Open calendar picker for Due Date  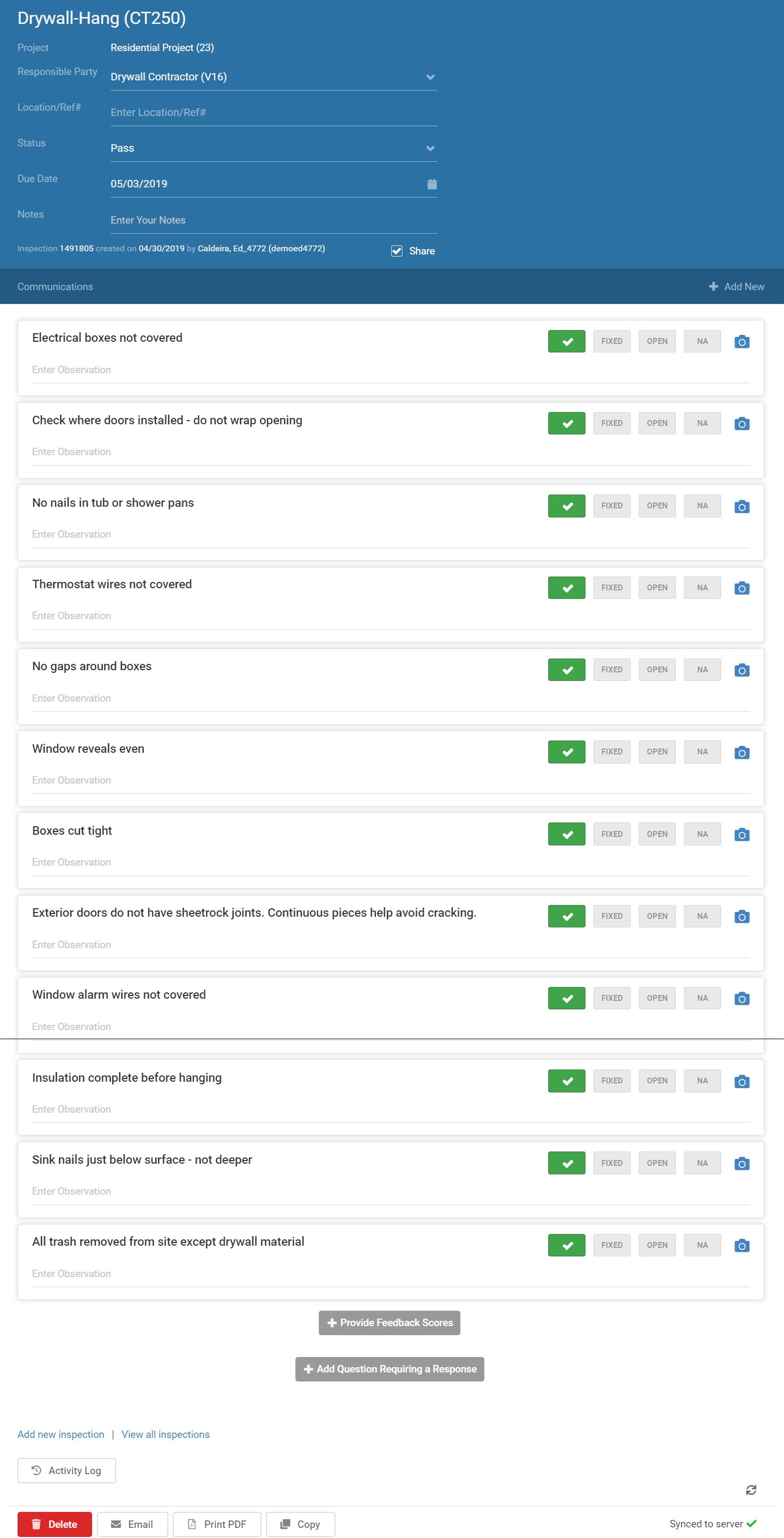pos(432,184)
